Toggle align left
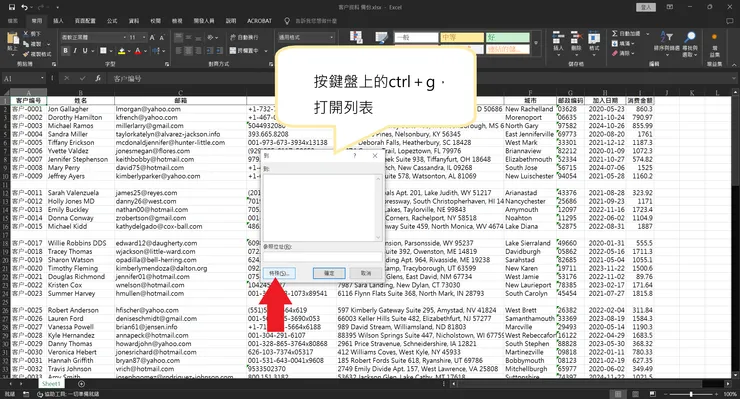The image size is (740, 399). coord(179,51)
